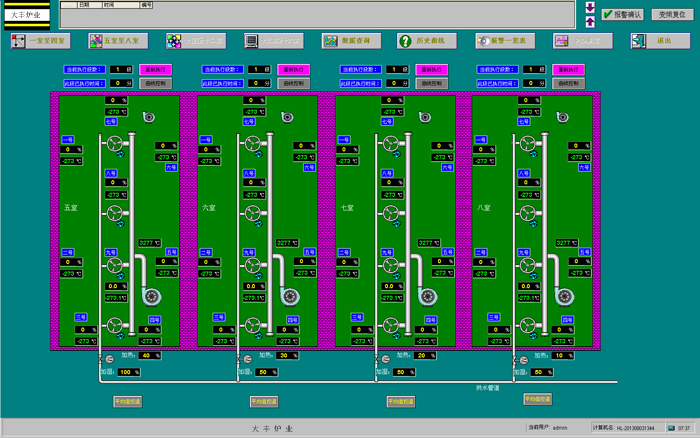
Task: Switch to the 五室至八室 rooms screen
Action: pos(118,41)
